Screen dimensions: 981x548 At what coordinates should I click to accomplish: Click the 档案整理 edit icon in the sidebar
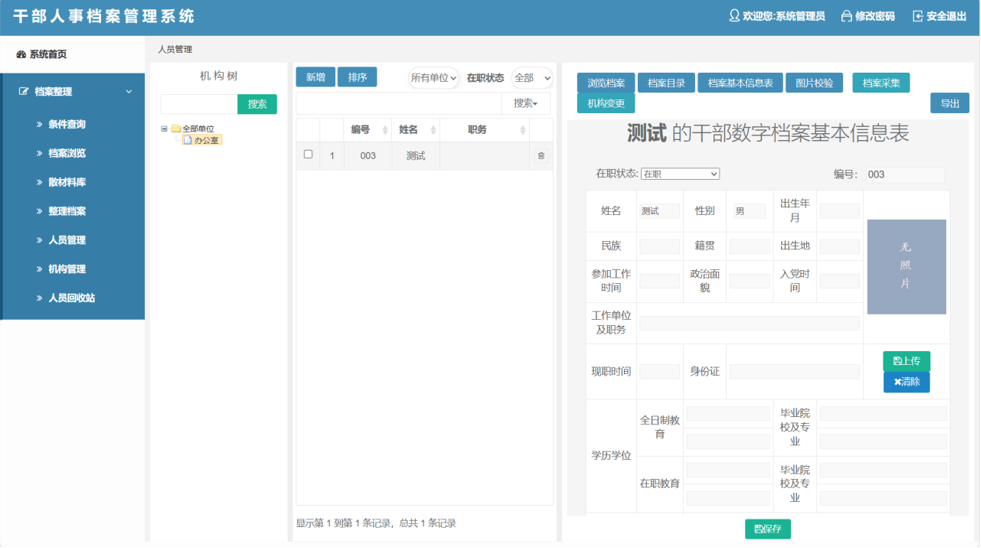[x=24, y=91]
